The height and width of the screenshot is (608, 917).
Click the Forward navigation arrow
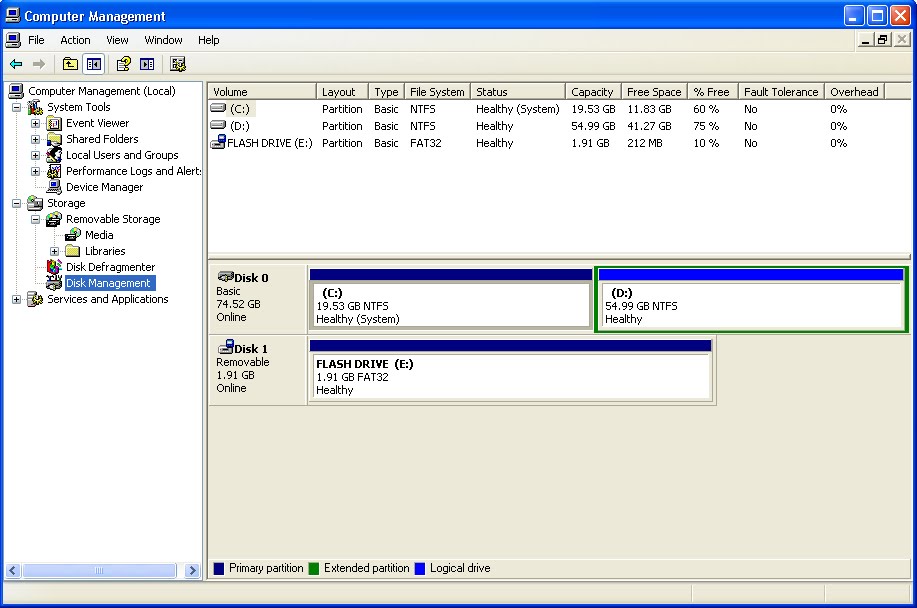click(x=38, y=63)
